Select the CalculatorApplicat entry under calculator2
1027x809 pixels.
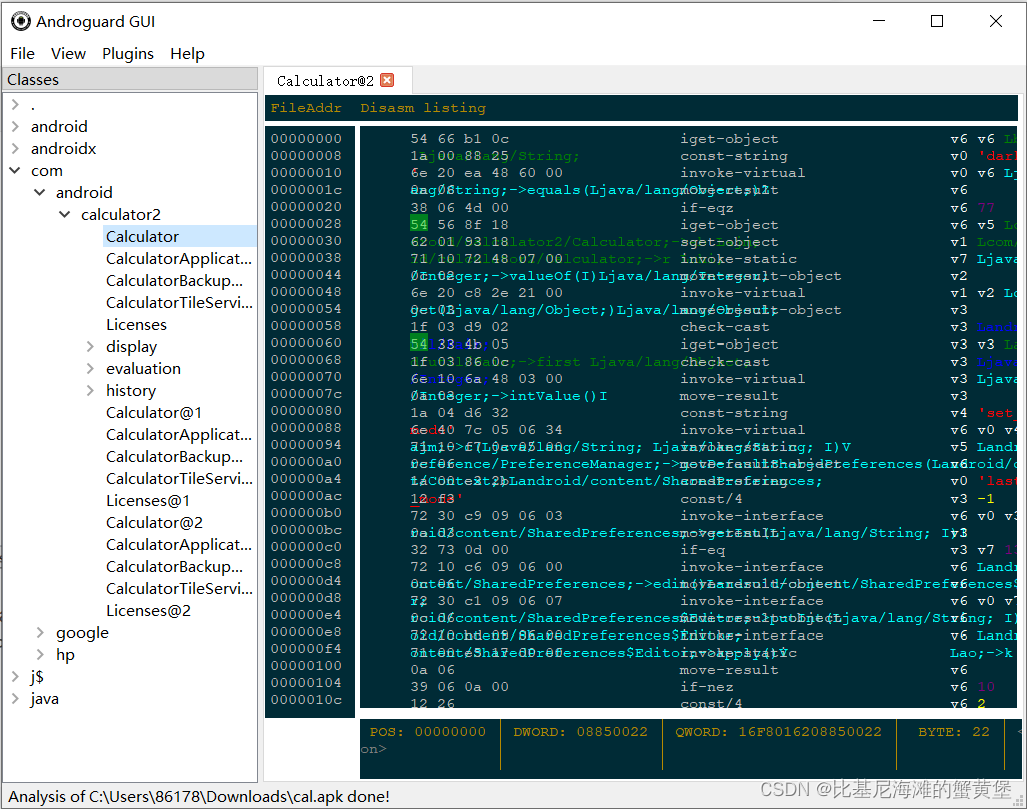tap(179, 258)
